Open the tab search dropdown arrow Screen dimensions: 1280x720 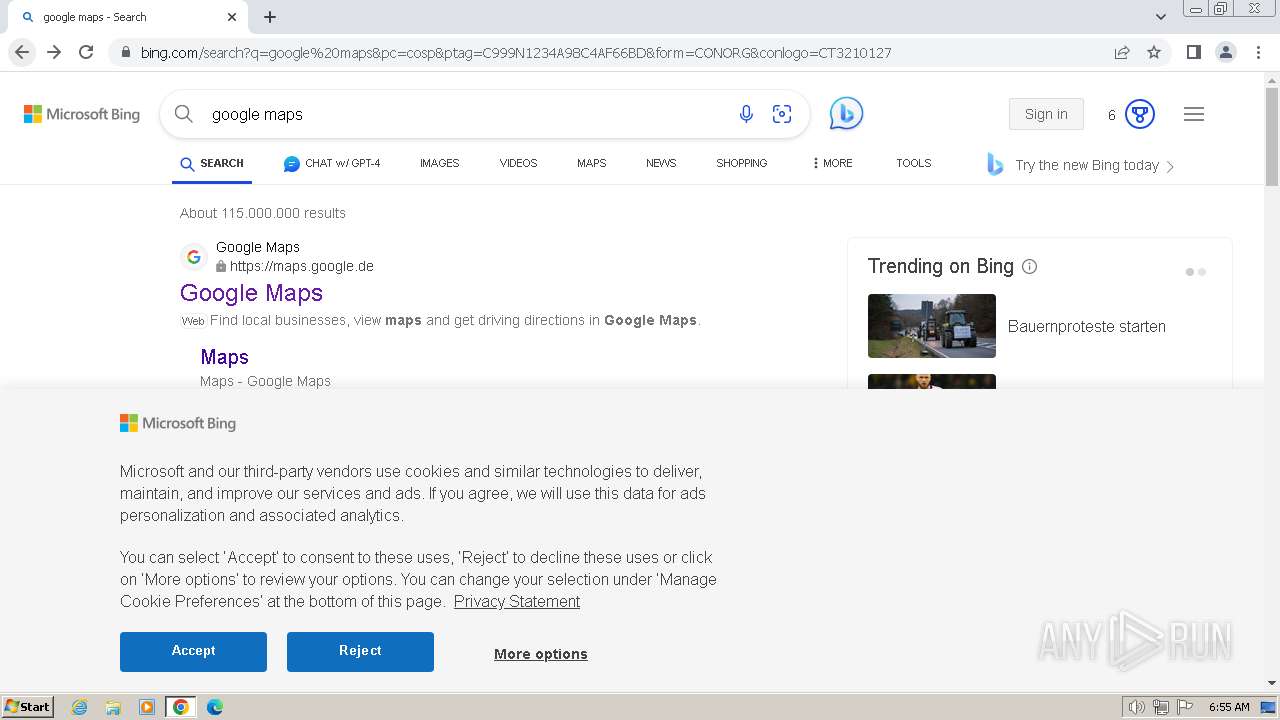pos(1161,17)
